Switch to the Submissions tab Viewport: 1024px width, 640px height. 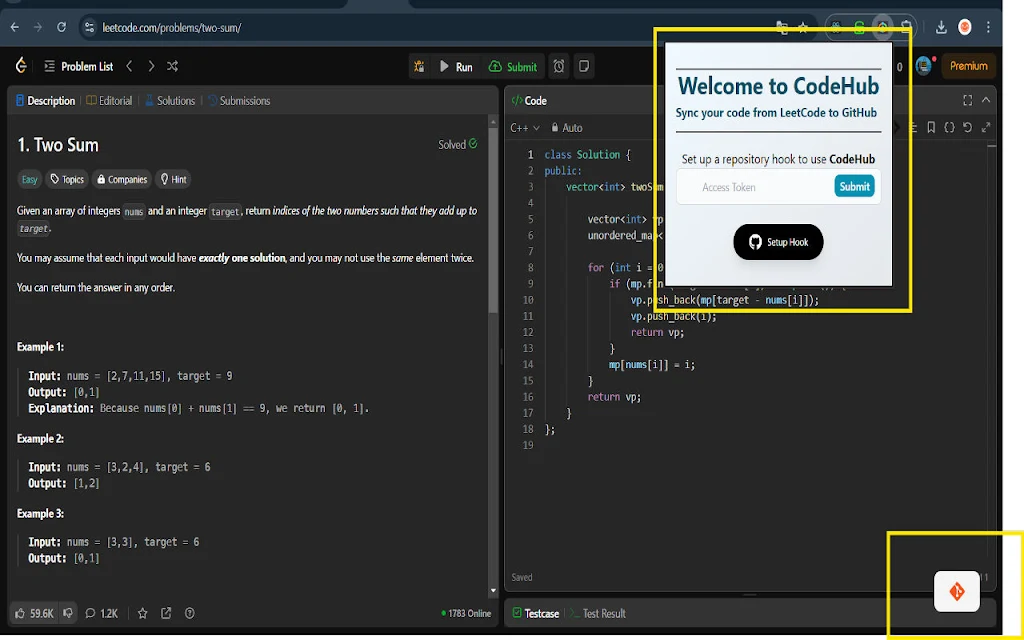(239, 101)
